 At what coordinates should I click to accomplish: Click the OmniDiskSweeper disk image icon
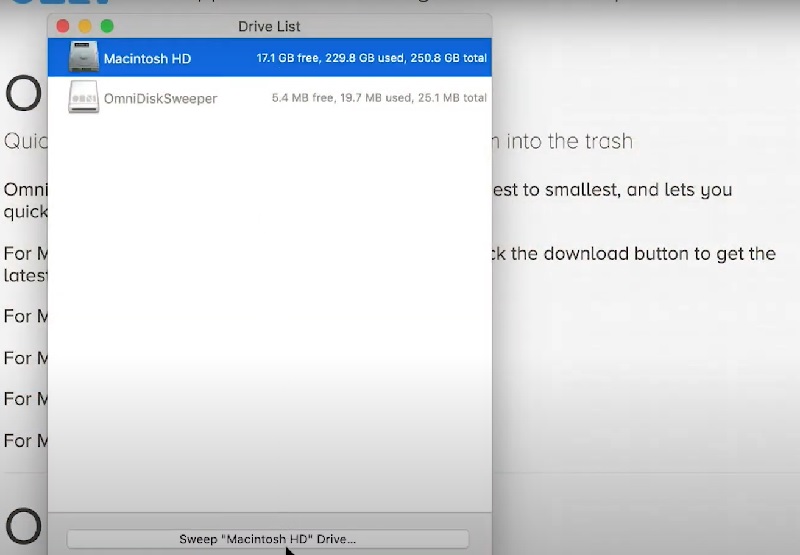click(84, 98)
